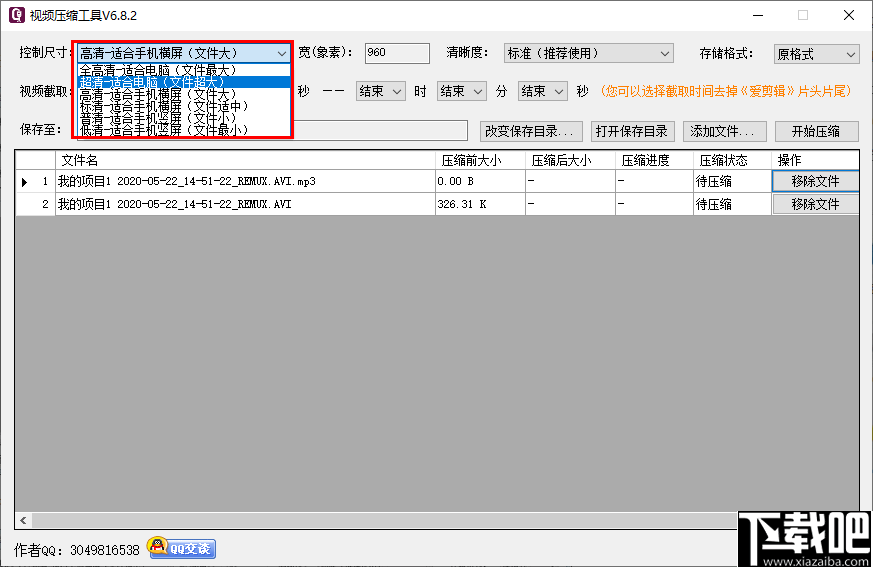Open the 清晰度 dropdown 标准(推荐使用)
This screenshot has width=873, height=567.
click(x=588, y=53)
